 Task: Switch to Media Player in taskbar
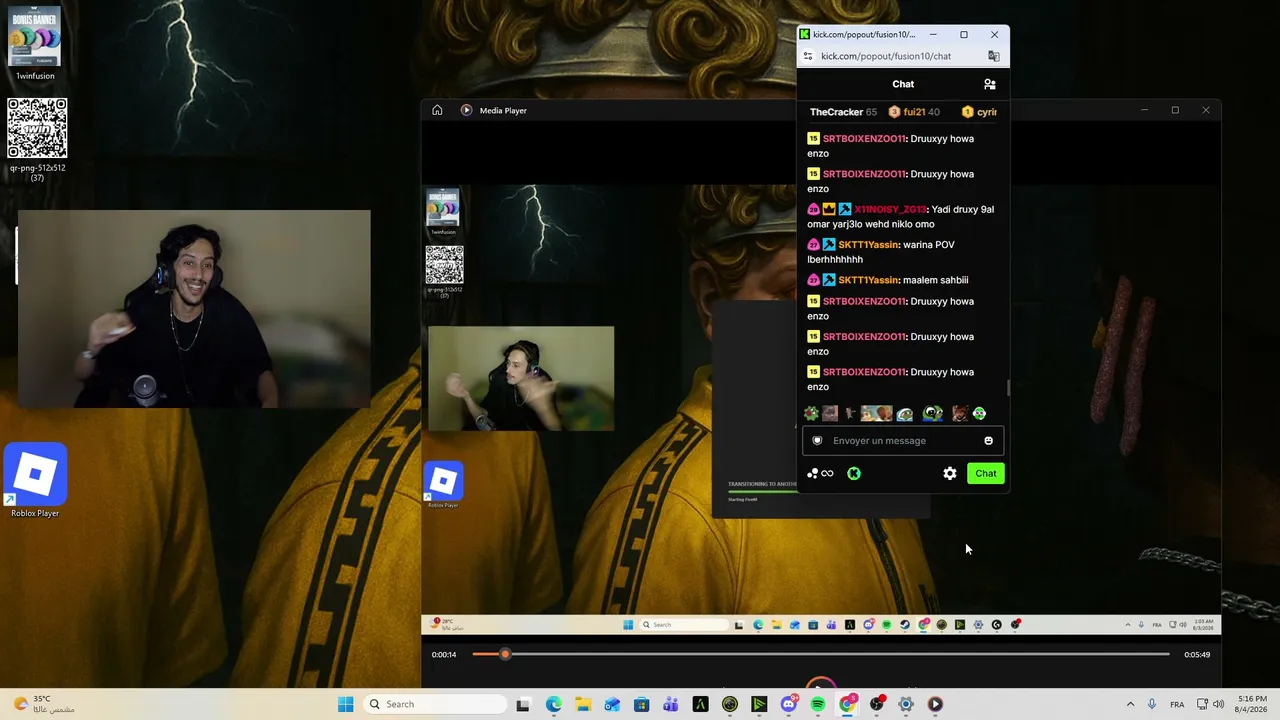[x=935, y=704]
